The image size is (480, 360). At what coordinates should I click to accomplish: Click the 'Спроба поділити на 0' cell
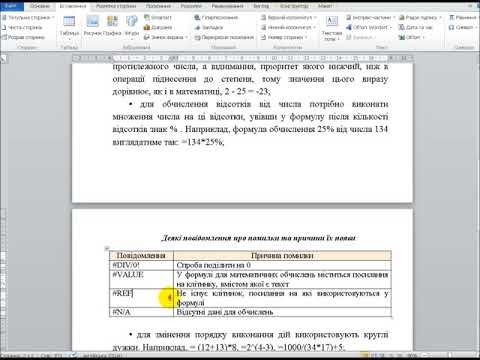click(x=282, y=265)
